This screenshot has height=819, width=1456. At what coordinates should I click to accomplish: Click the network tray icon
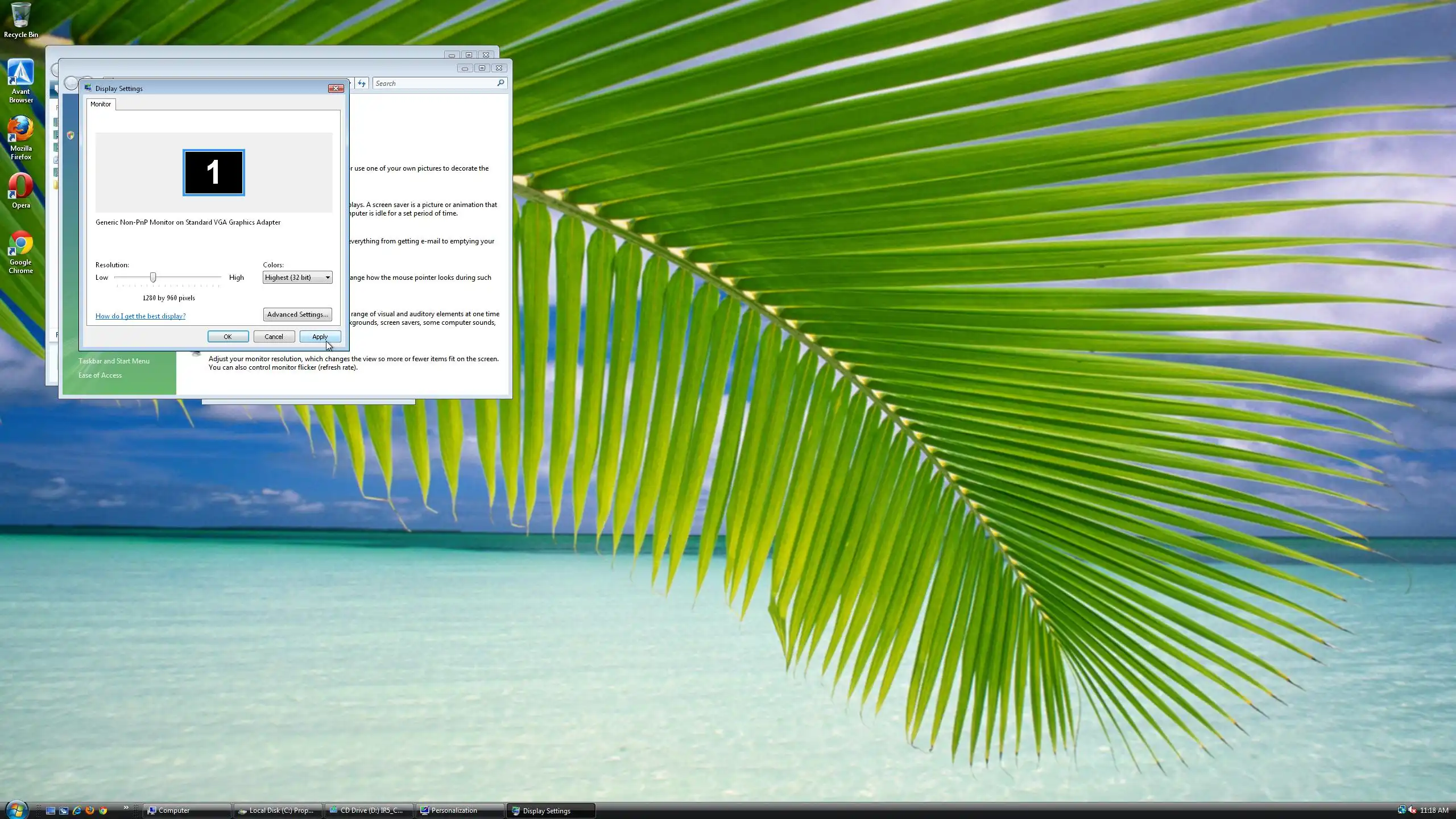[x=1401, y=810]
